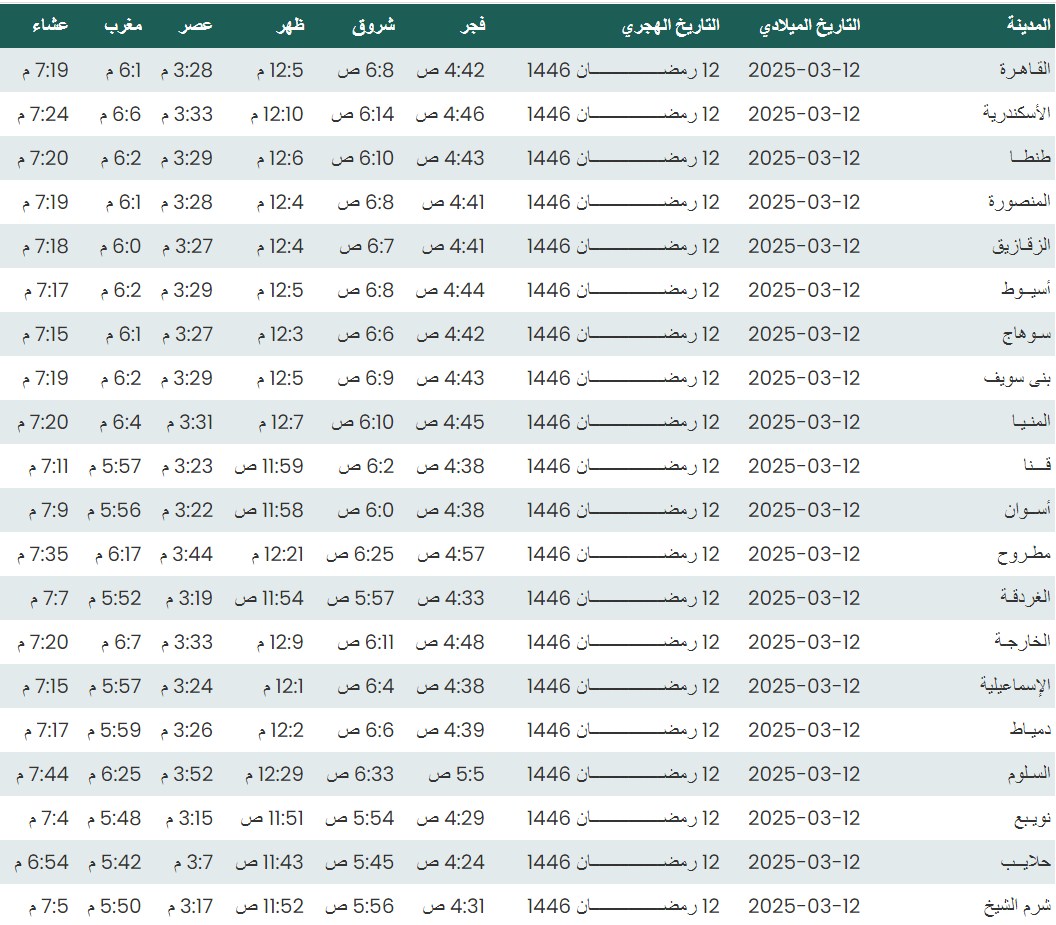This screenshot has height=925, width=1056.
Task: Select the Fajr time 5:5 ص for السلوم
Action: 457,774
